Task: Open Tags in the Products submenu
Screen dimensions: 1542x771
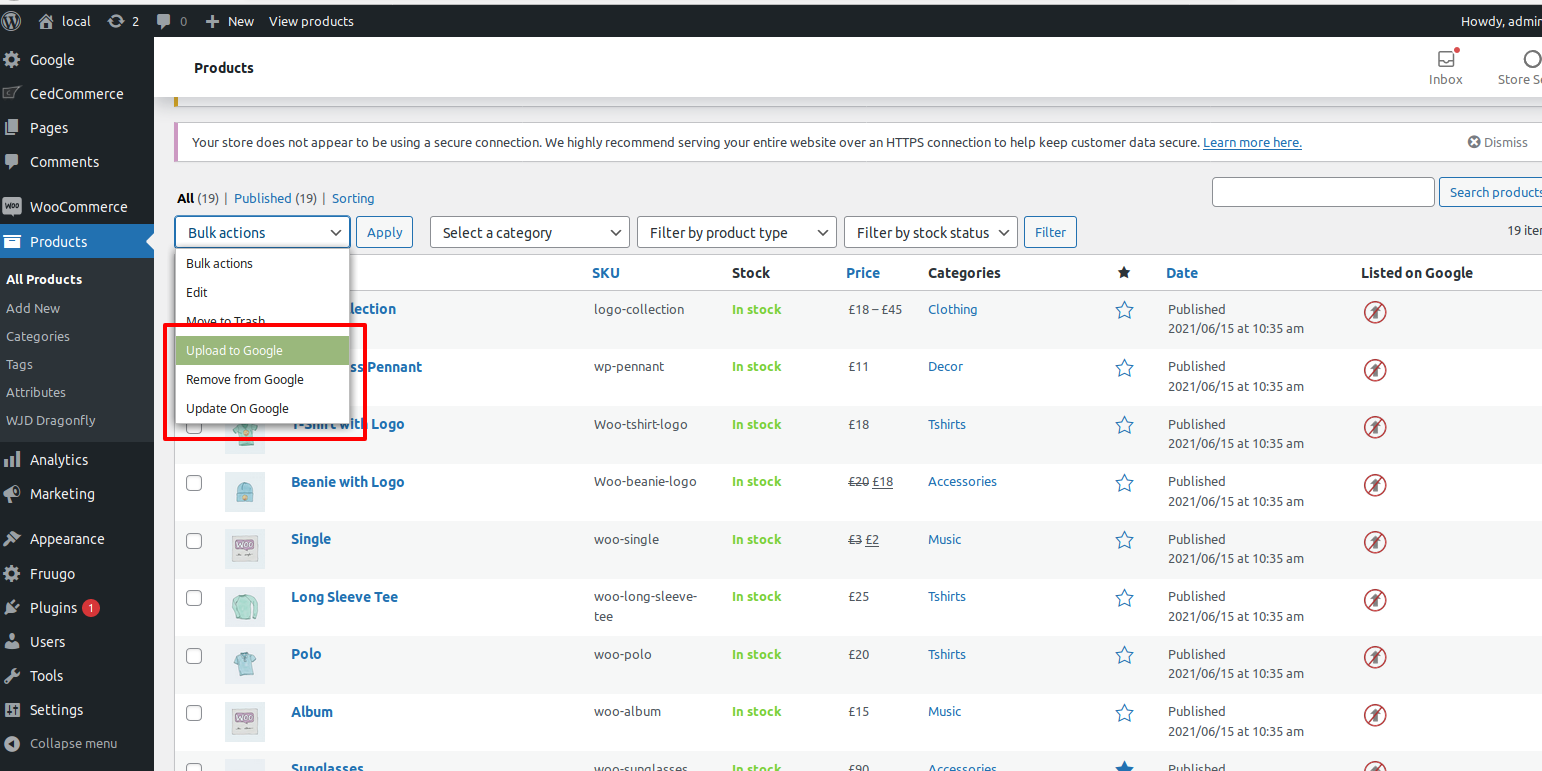Action: coord(20,364)
